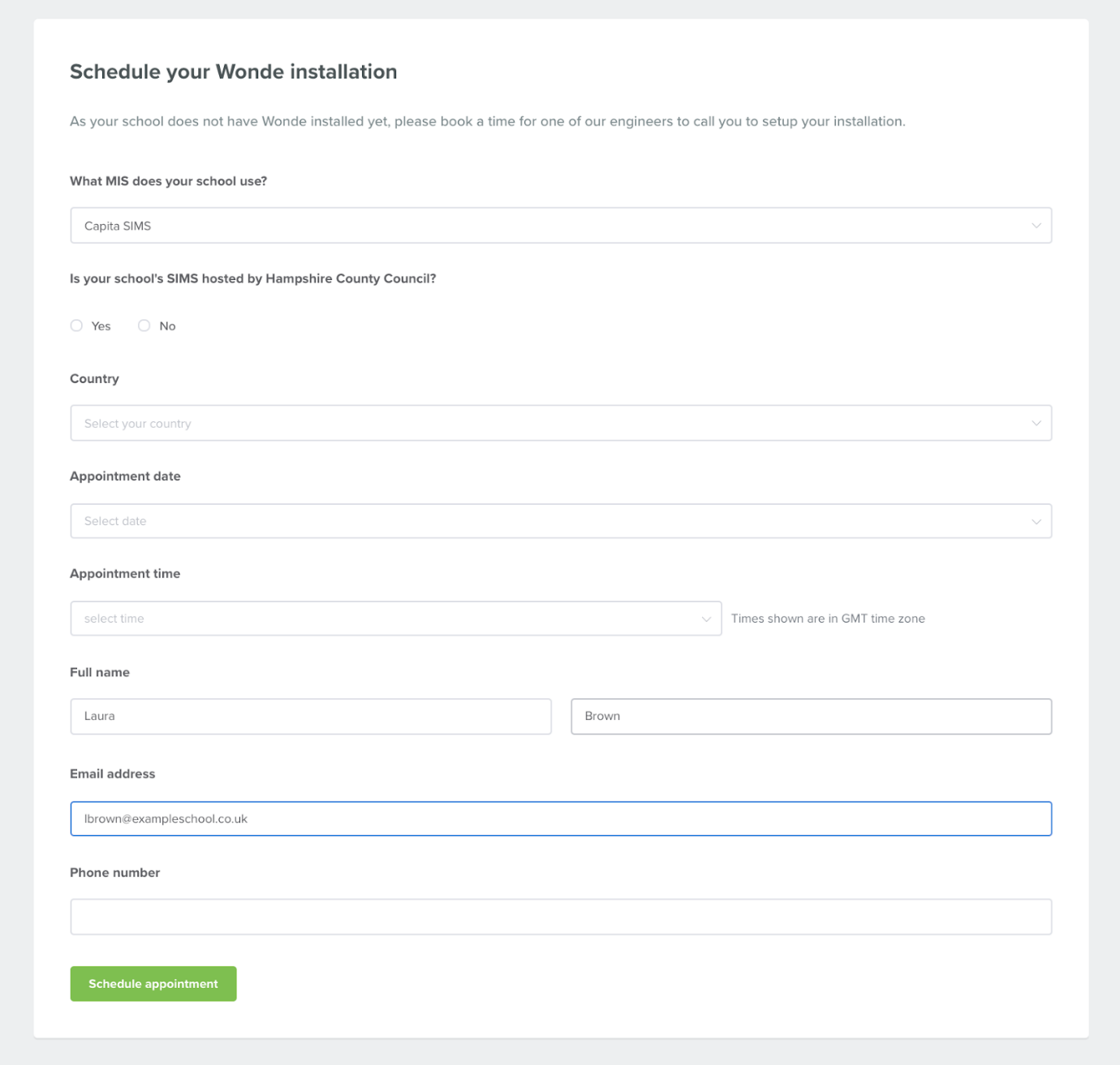Open the MIS dropdown showing Capita SIMS
Viewport: 1120px width, 1065px height.
(561, 226)
